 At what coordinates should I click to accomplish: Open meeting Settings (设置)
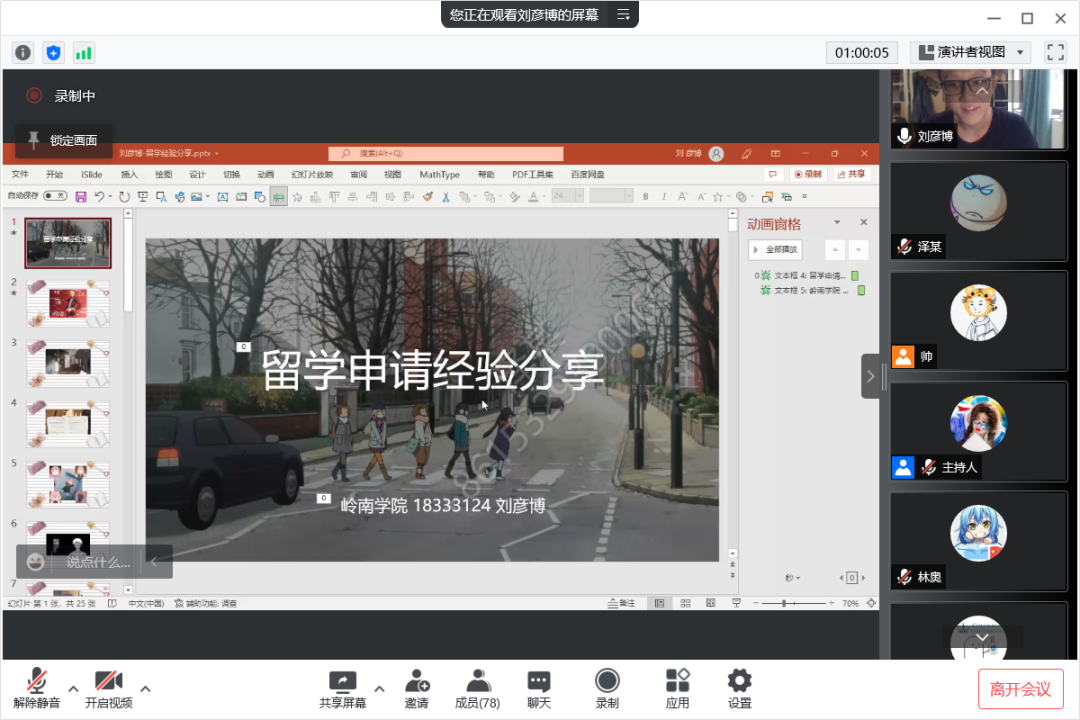739,688
